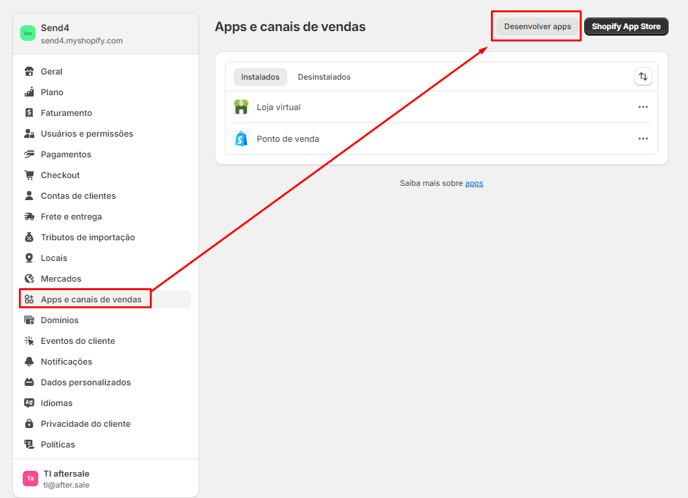Click the Send4 store avatar

(28, 33)
